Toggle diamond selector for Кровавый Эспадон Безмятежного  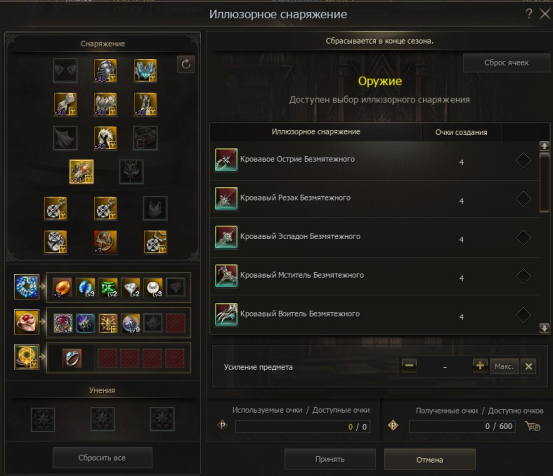tap(523, 237)
